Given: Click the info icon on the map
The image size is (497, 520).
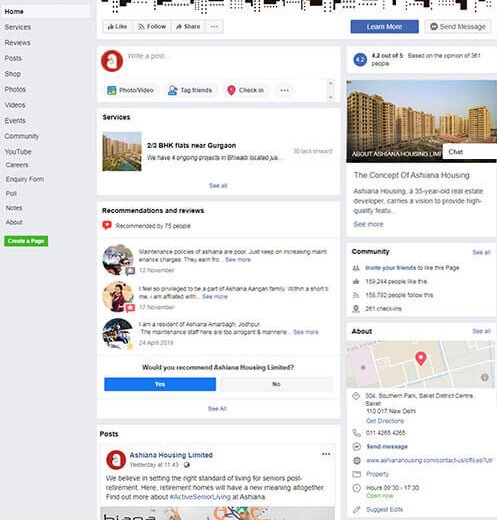Looking at the screenshot, I should click(x=485, y=377).
